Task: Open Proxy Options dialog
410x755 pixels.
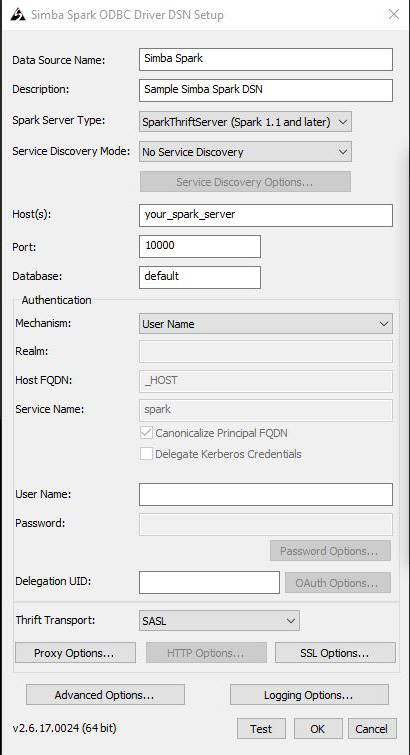Action: click(x=75, y=652)
